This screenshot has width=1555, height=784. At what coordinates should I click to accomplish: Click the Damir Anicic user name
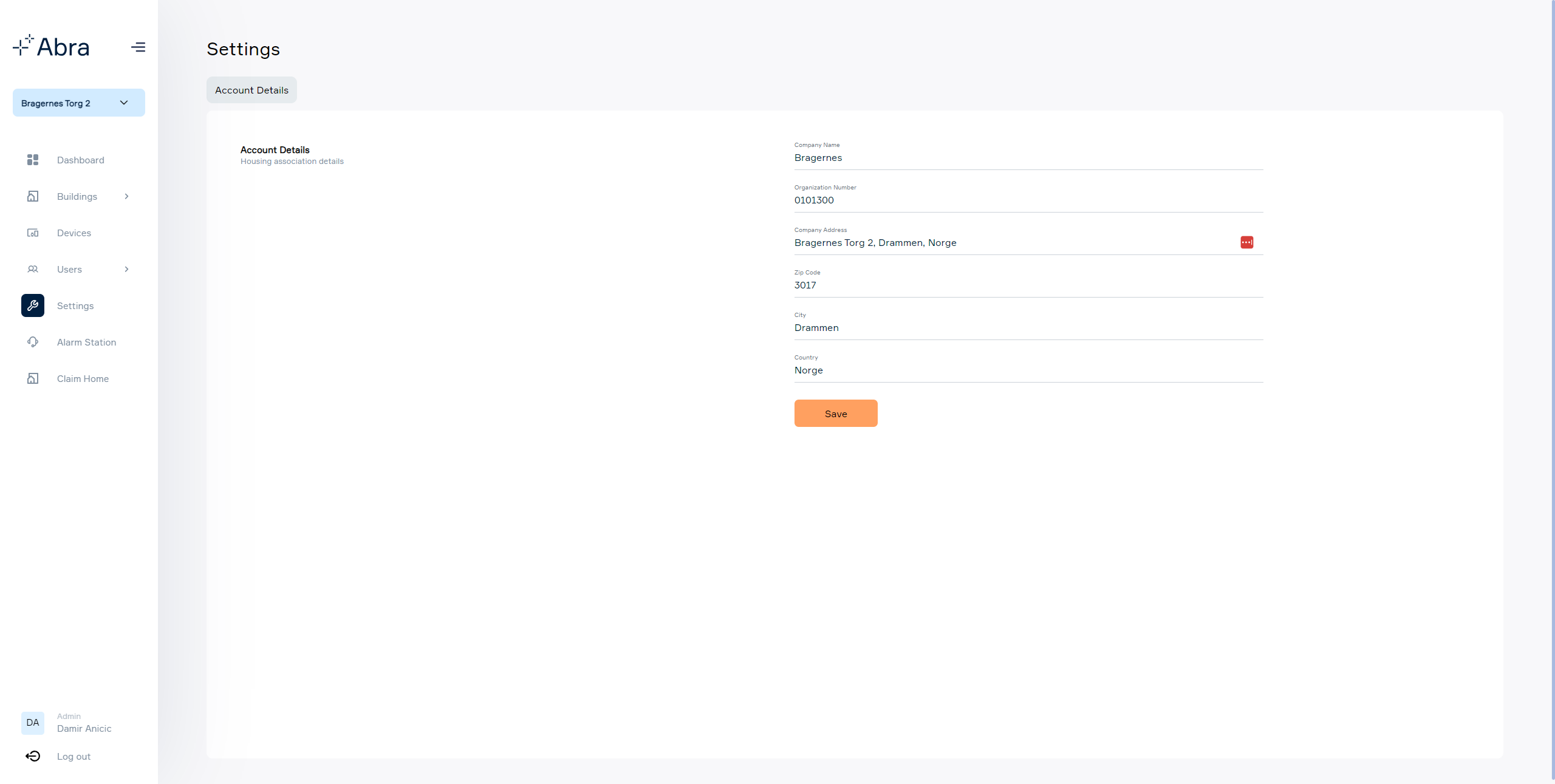tap(84, 728)
